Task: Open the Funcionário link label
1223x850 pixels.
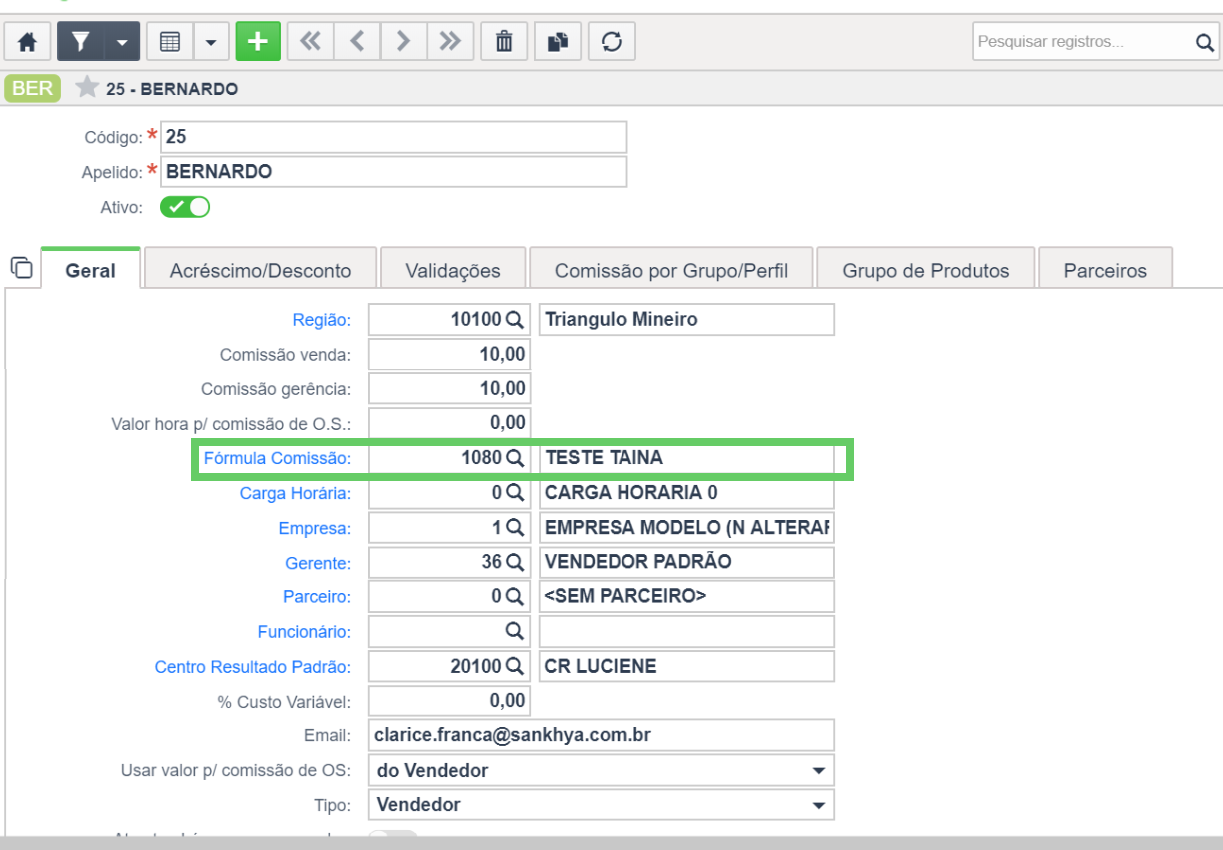Action: (x=304, y=632)
